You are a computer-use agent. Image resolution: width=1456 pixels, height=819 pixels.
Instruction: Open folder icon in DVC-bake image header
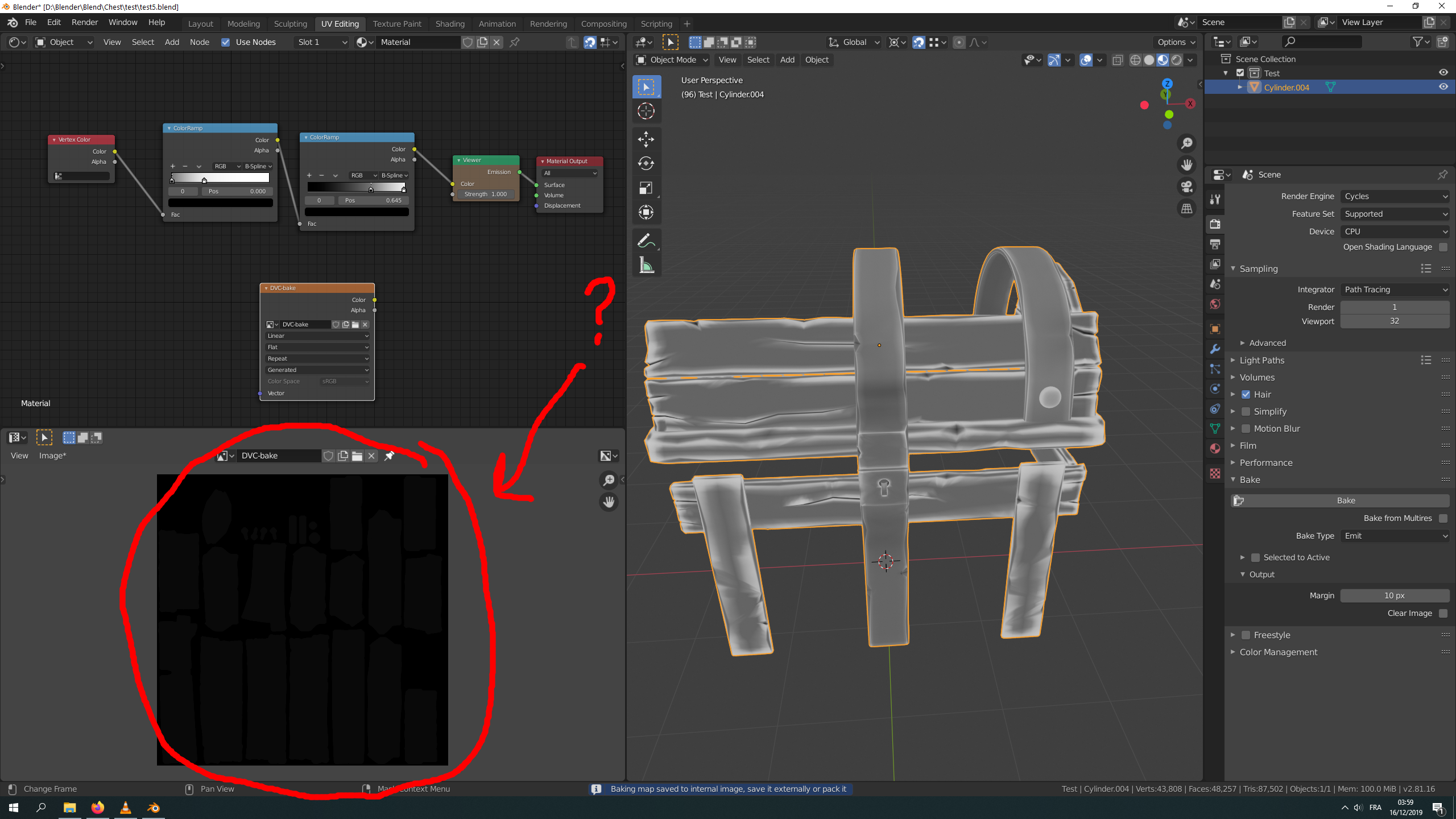click(x=357, y=456)
